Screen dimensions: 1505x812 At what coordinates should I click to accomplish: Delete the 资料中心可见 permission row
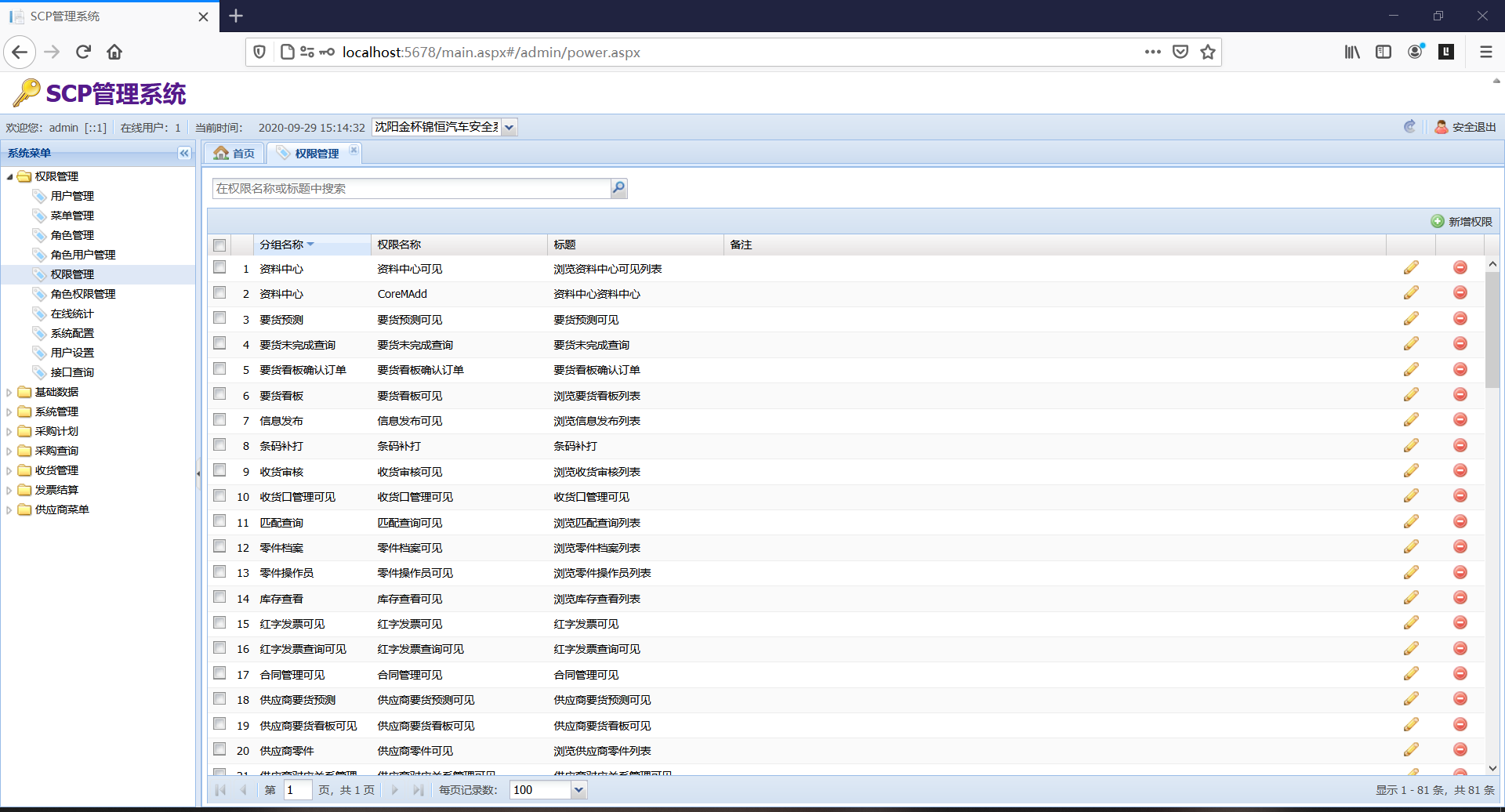(x=1460, y=268)
